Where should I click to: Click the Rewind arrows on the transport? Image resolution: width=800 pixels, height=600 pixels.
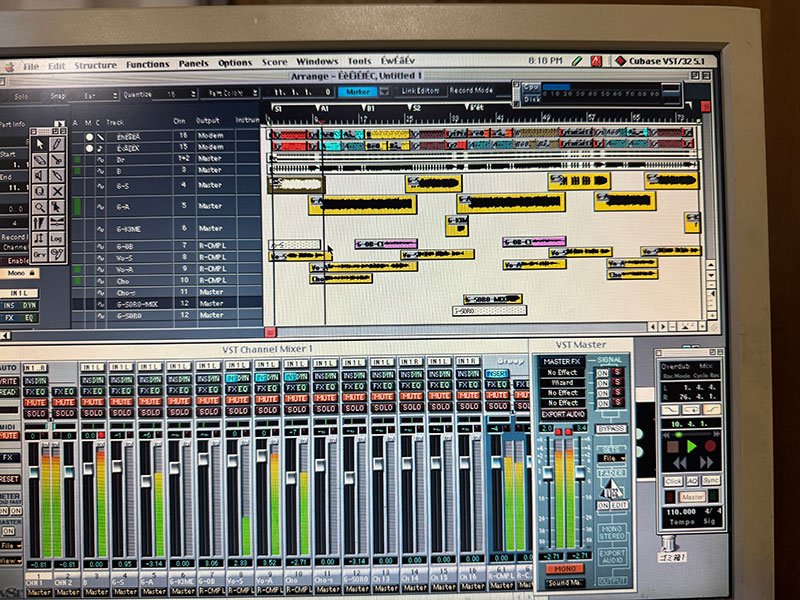click(679, 463)
